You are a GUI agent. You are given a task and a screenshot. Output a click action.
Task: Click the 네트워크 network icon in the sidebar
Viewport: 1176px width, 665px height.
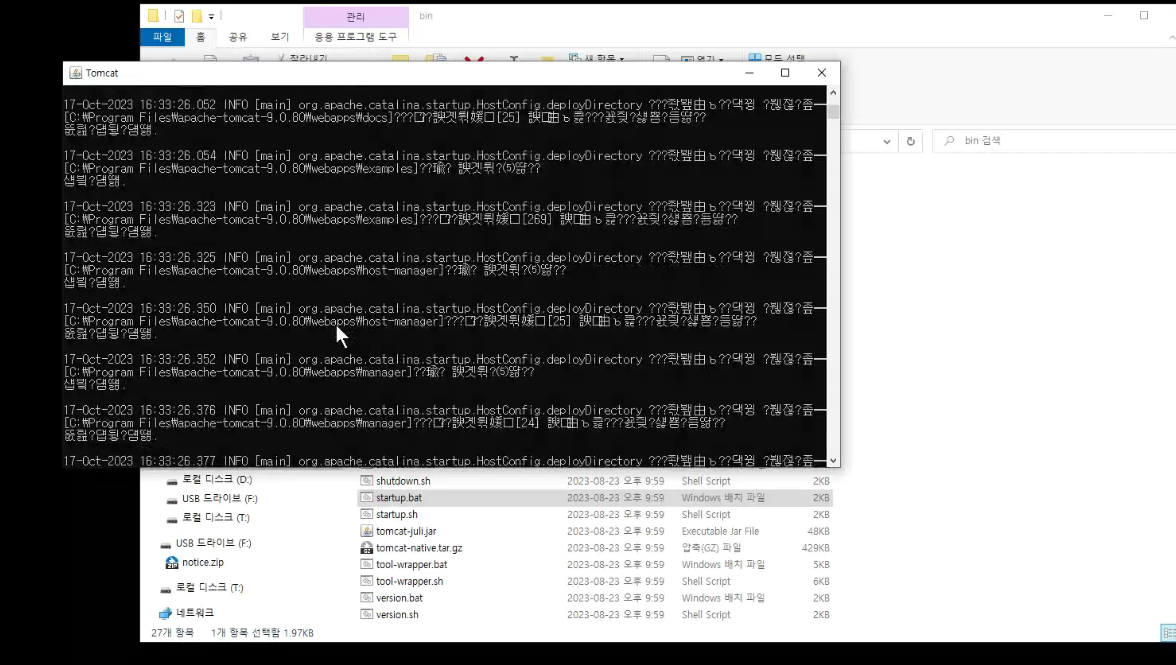click(166, 613)
